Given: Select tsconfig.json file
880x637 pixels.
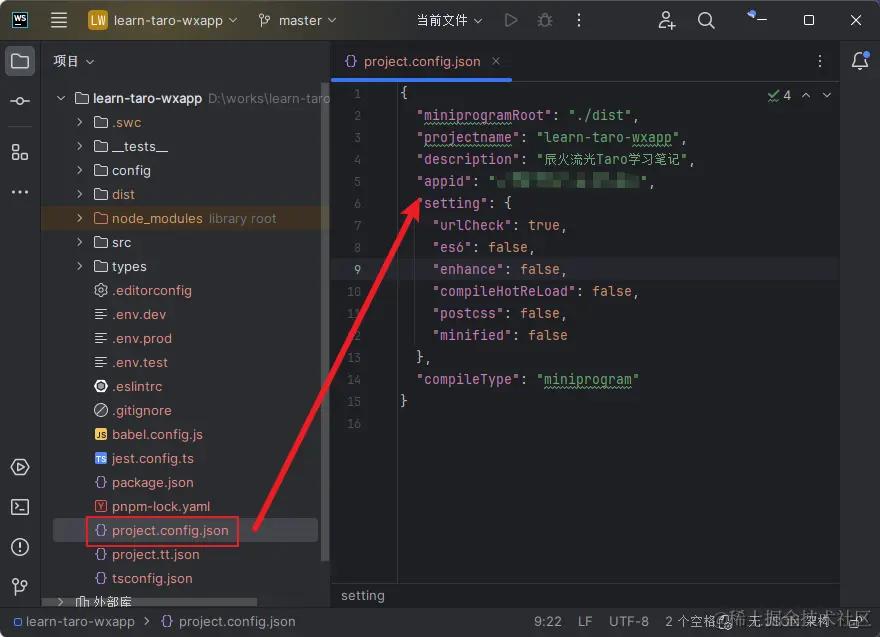Looking at the screenshot, I should 144,579.
